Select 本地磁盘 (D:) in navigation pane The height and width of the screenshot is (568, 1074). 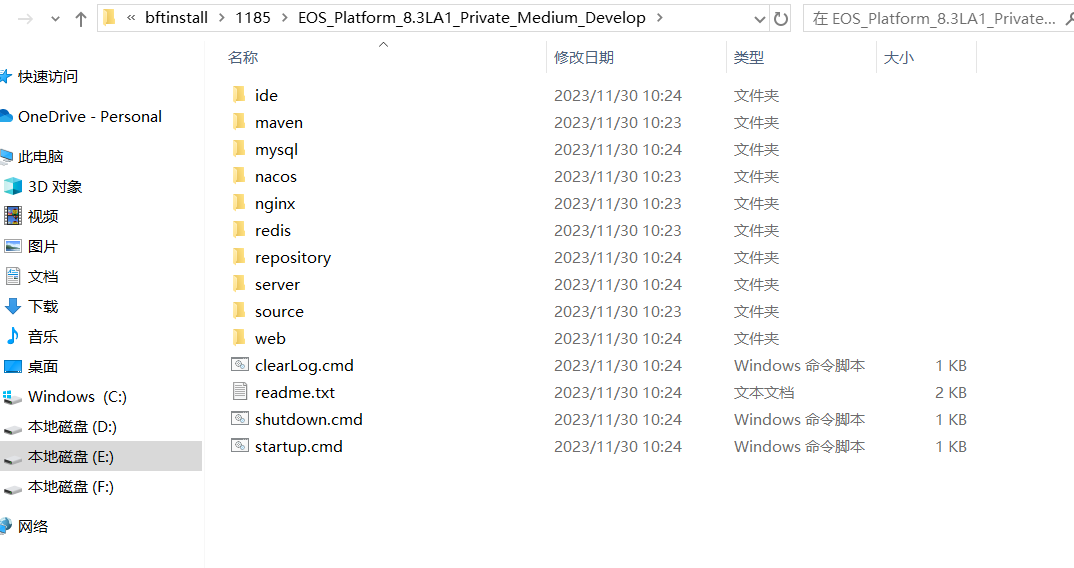point(72,427)
